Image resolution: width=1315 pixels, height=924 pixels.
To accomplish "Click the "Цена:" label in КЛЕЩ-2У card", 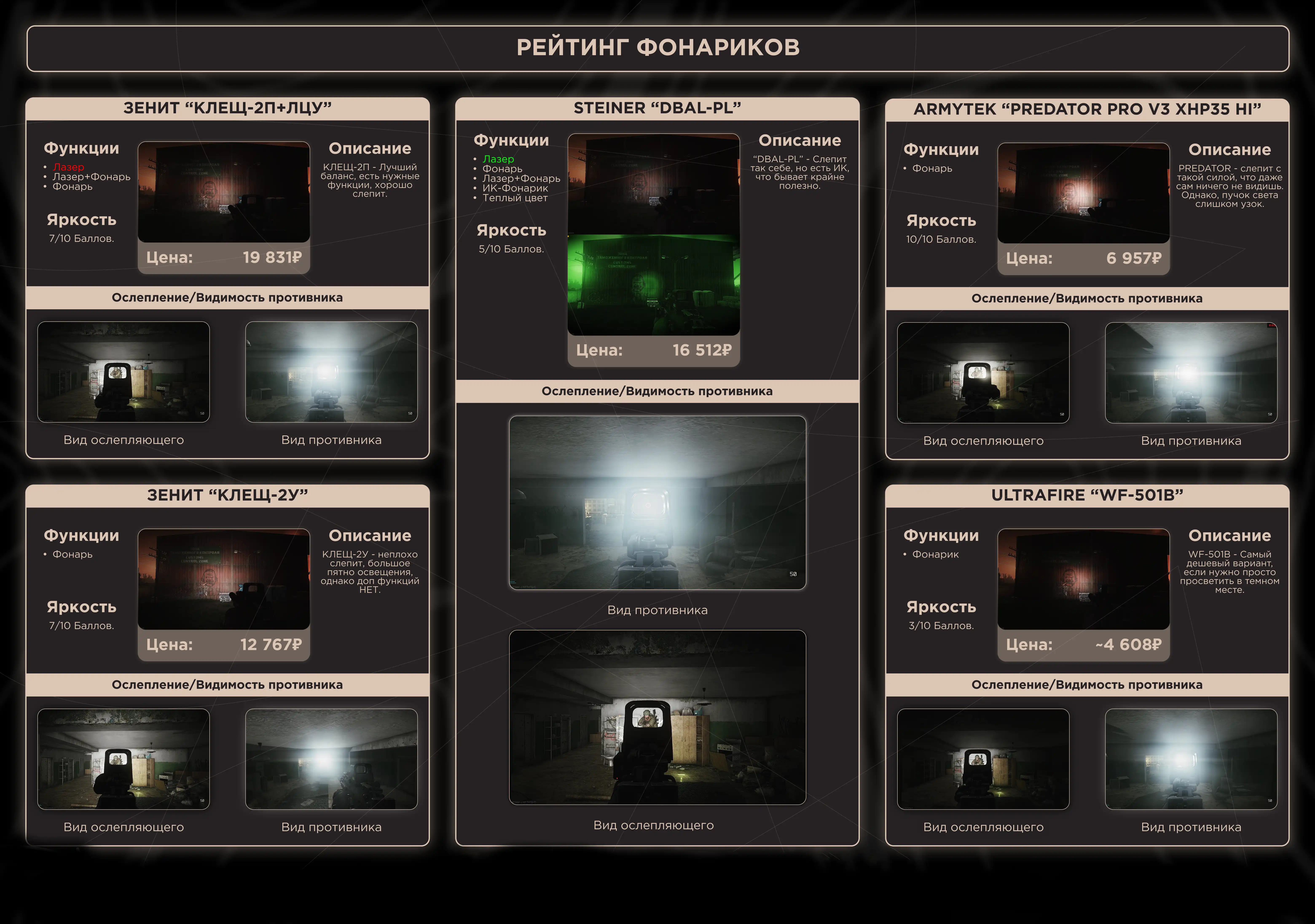I will (x=169, y=645).
